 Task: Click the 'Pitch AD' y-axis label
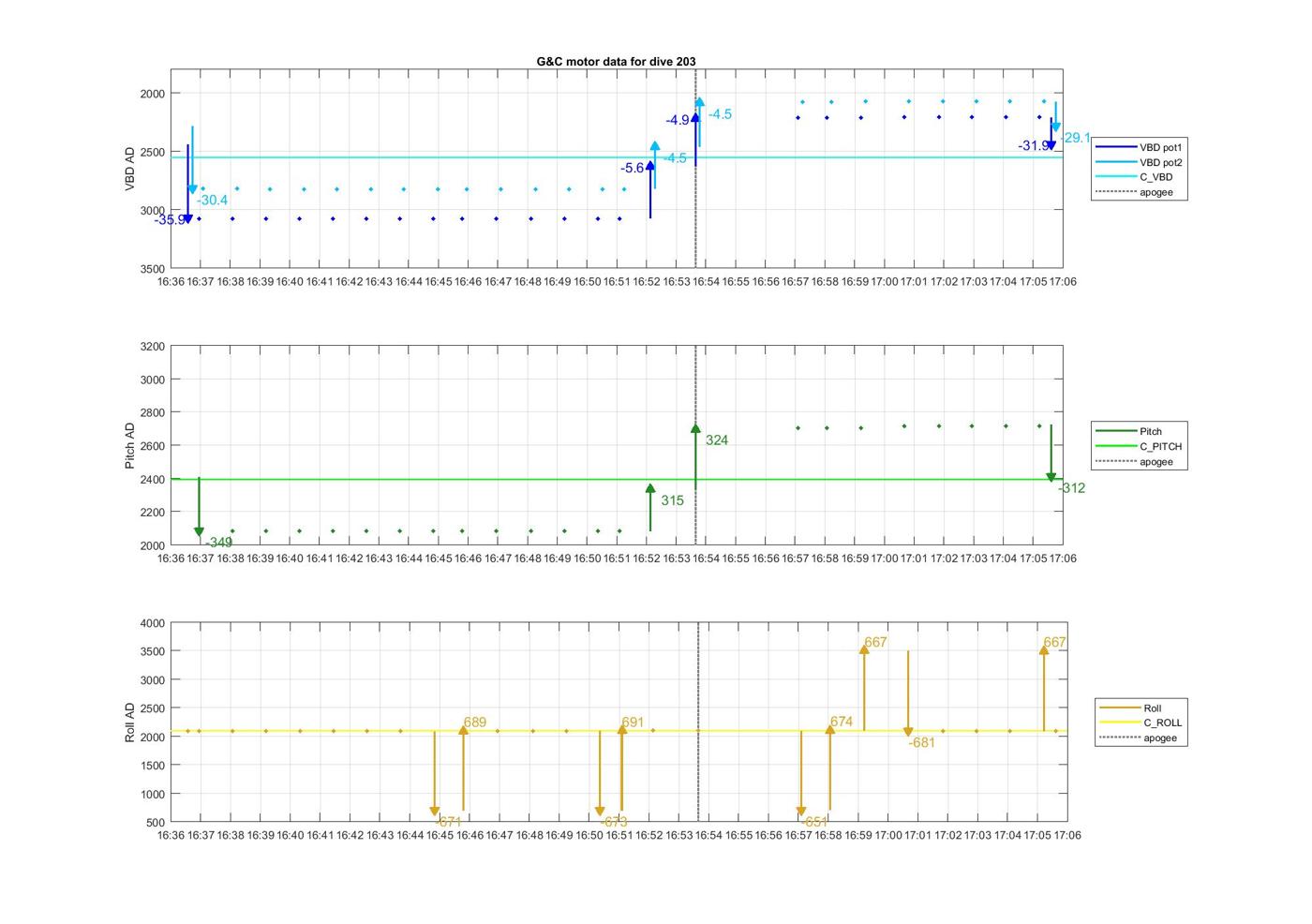click(130, 445)
